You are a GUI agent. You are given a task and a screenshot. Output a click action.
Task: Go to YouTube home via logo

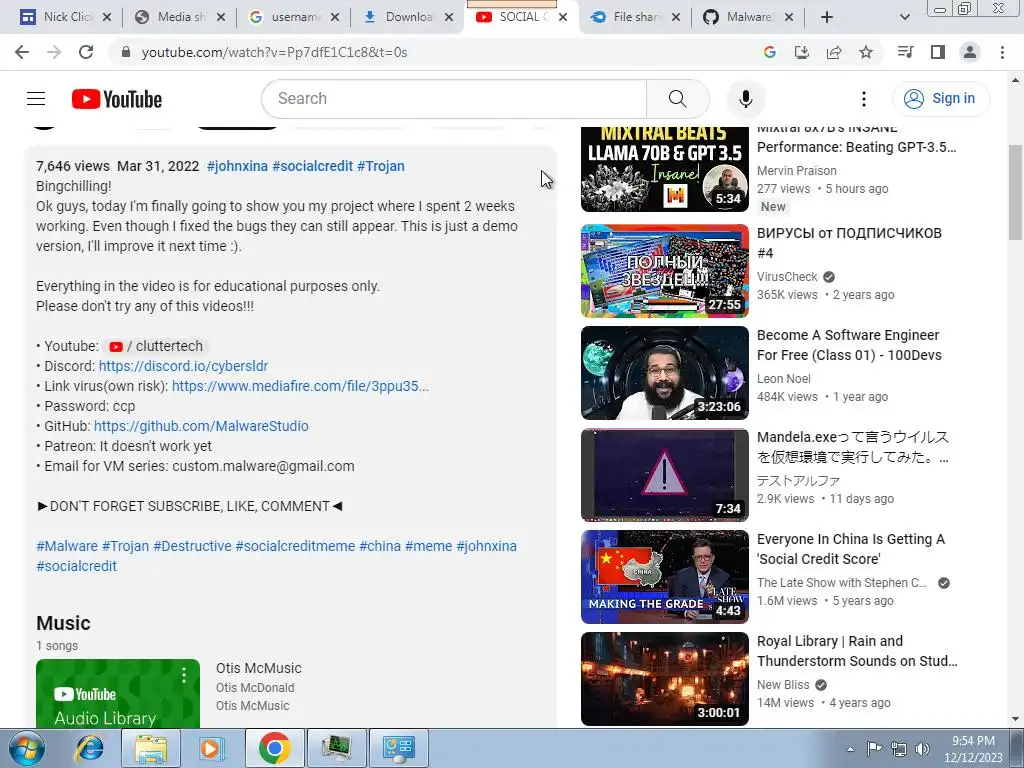tap(117, 99)
